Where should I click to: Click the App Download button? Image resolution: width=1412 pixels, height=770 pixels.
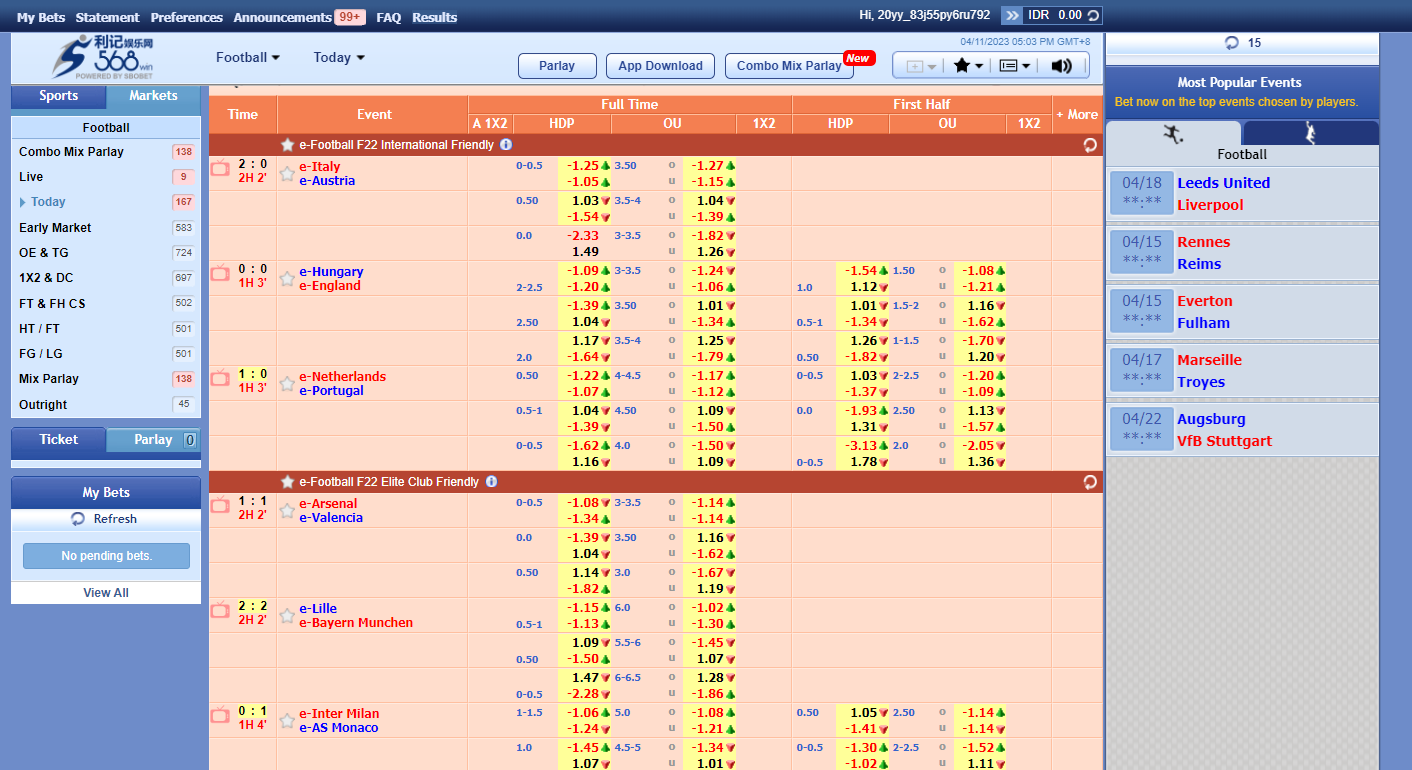click(x=660, y=66)
